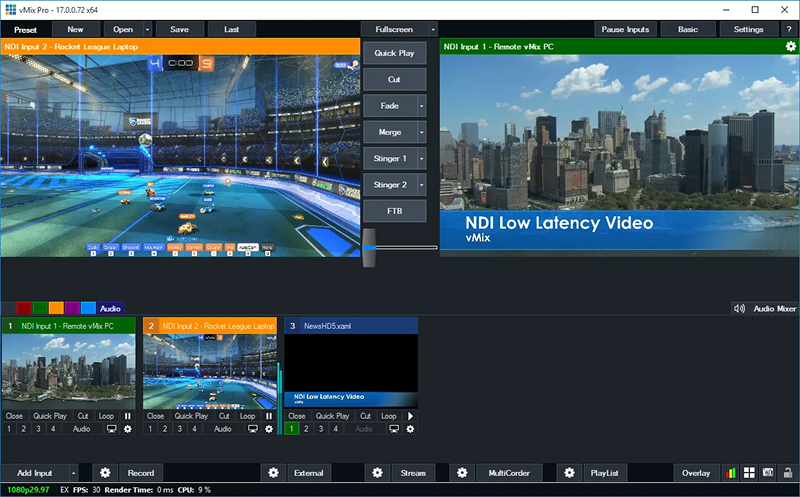800x497 pixels.
Task: Click the four-square input grid icon
Action: click(x=749, y=473)
